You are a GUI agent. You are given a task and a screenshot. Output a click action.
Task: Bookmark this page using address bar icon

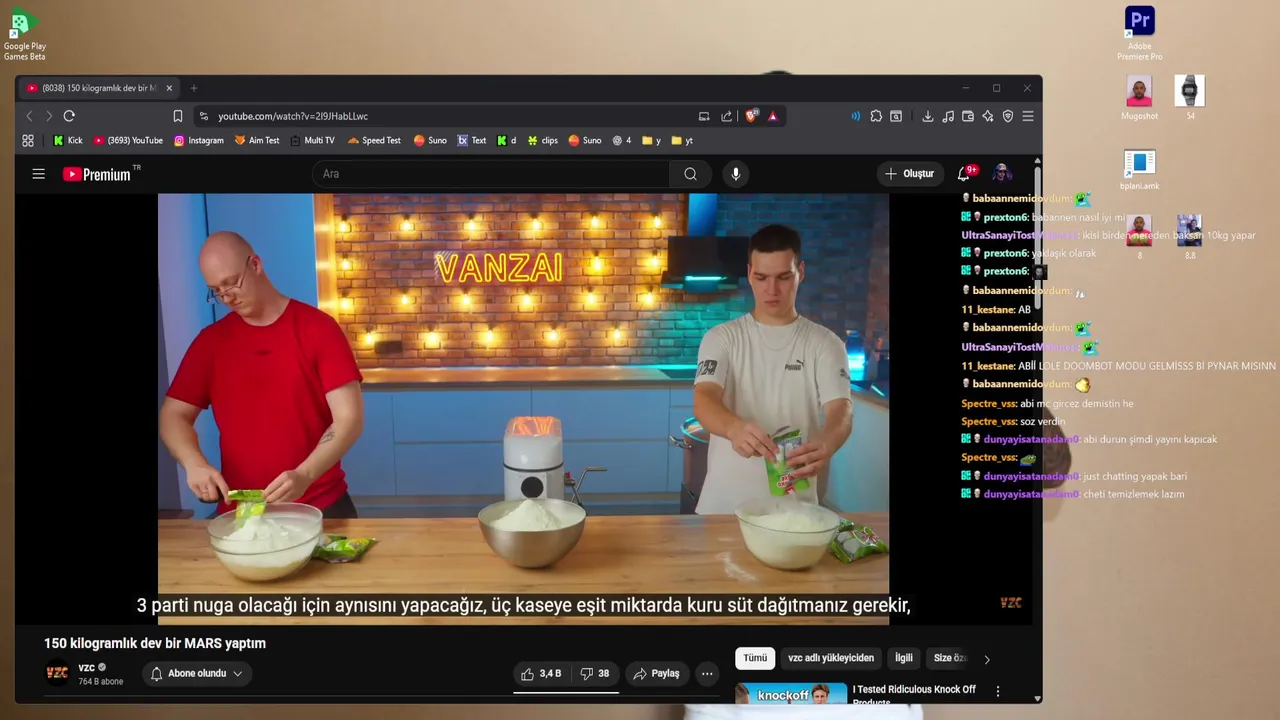coord(178,116)
